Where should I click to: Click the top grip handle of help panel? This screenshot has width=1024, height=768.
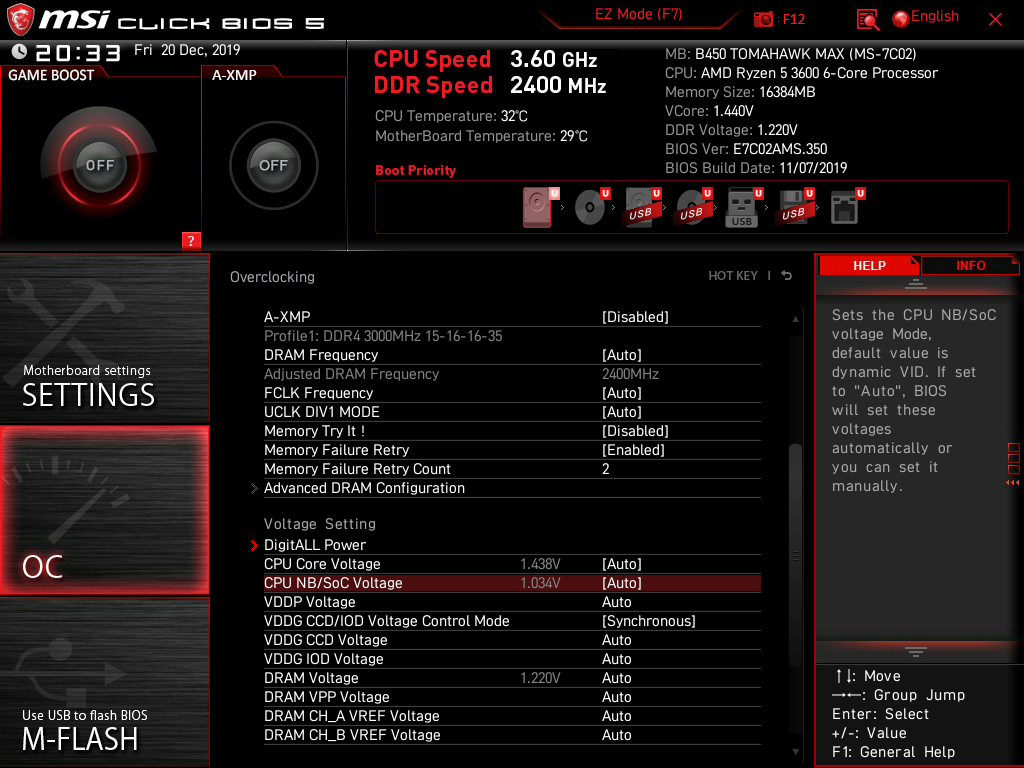[916, 283]
